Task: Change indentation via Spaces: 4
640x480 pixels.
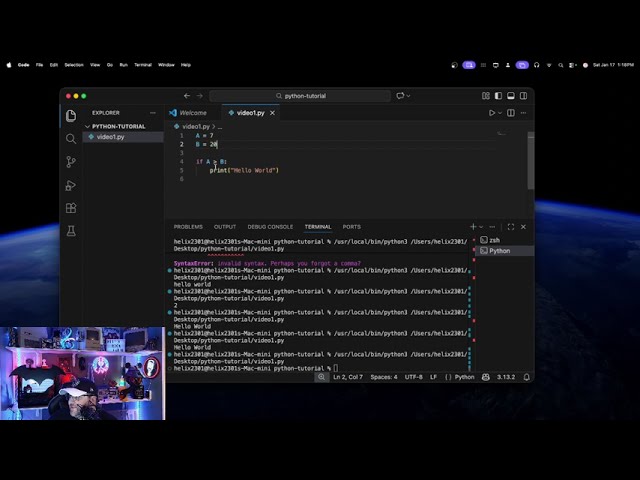Action: click(x=384, y=377)
